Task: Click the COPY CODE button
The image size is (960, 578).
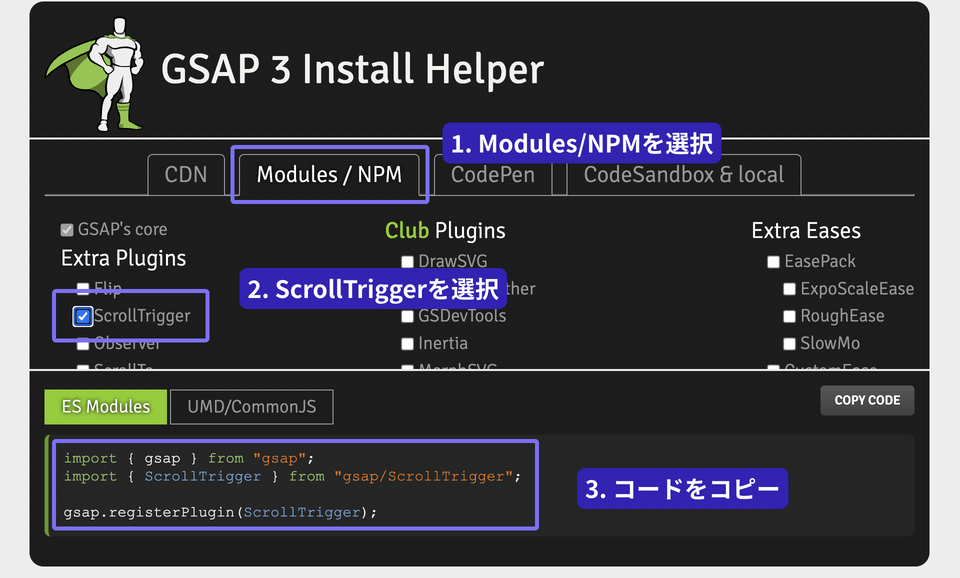Action: click(x=866, y=400)
